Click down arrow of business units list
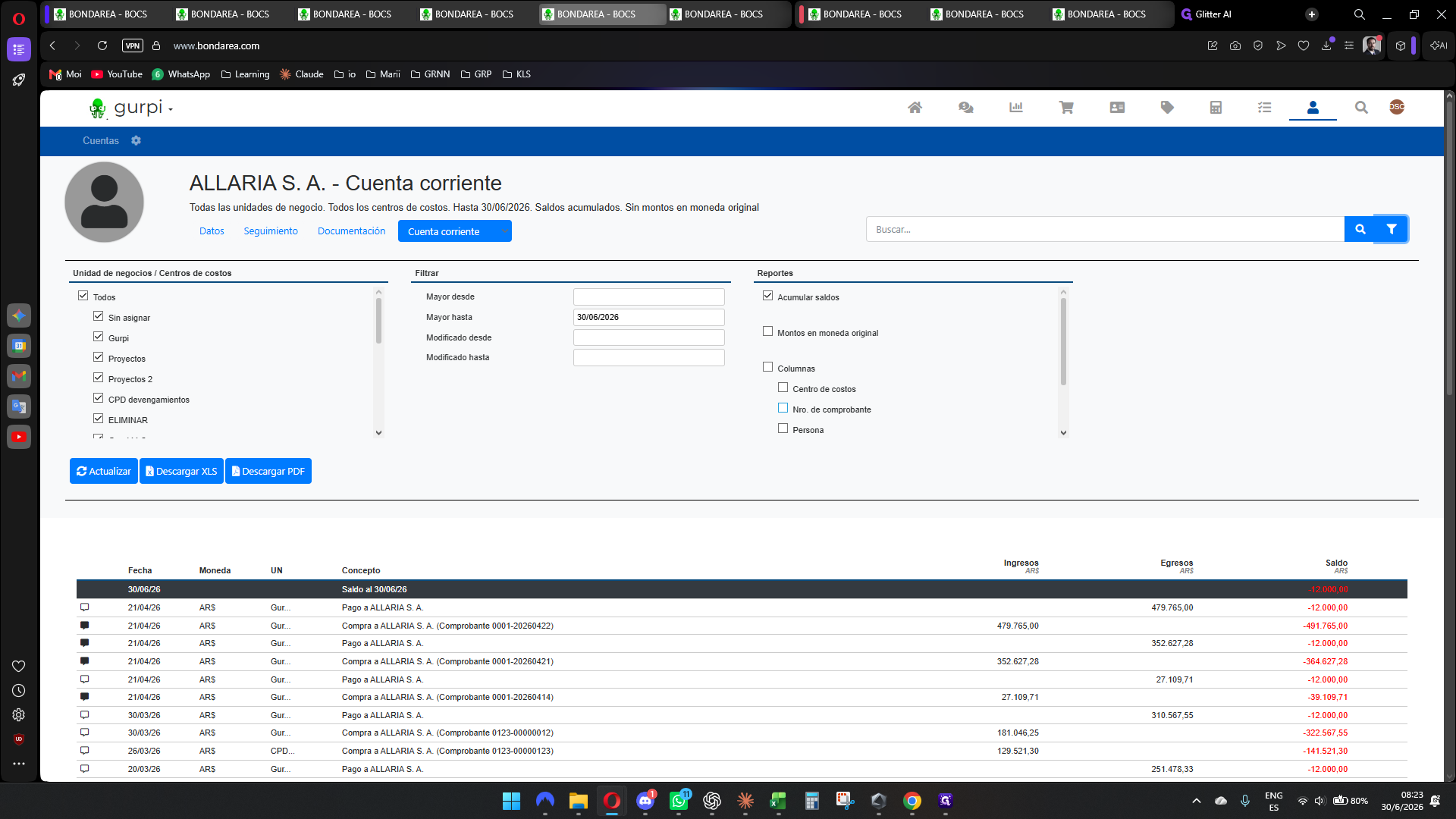The image size is (1456, 819). pyautogui.click(x=378, y=433)
